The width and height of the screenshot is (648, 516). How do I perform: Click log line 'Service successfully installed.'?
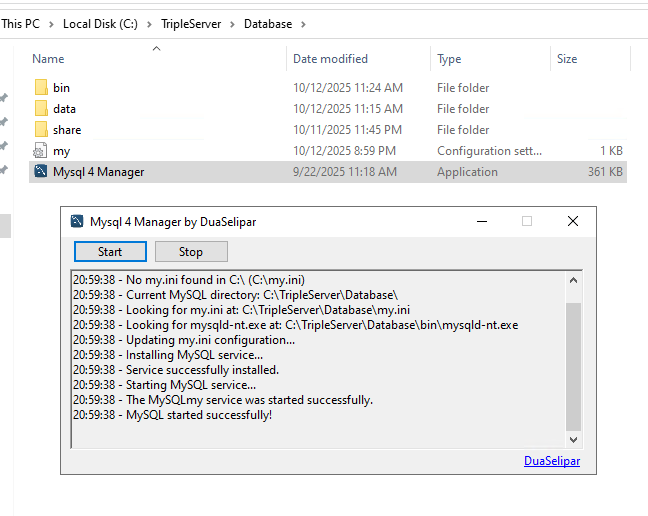pyautogui.click(x=176, y=370)
